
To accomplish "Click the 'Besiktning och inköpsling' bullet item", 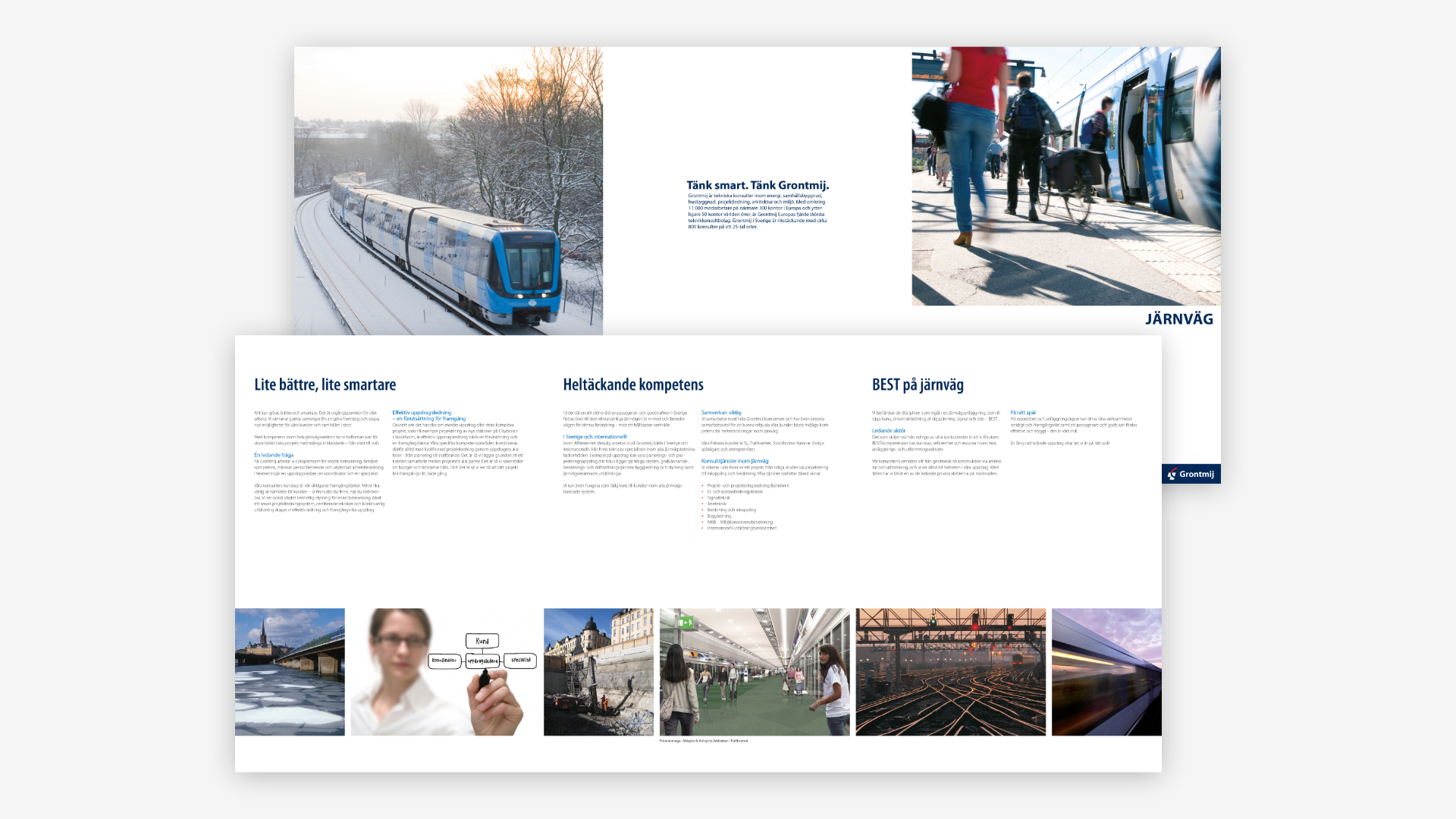I will pyautogui.click(x=732, y=510).
